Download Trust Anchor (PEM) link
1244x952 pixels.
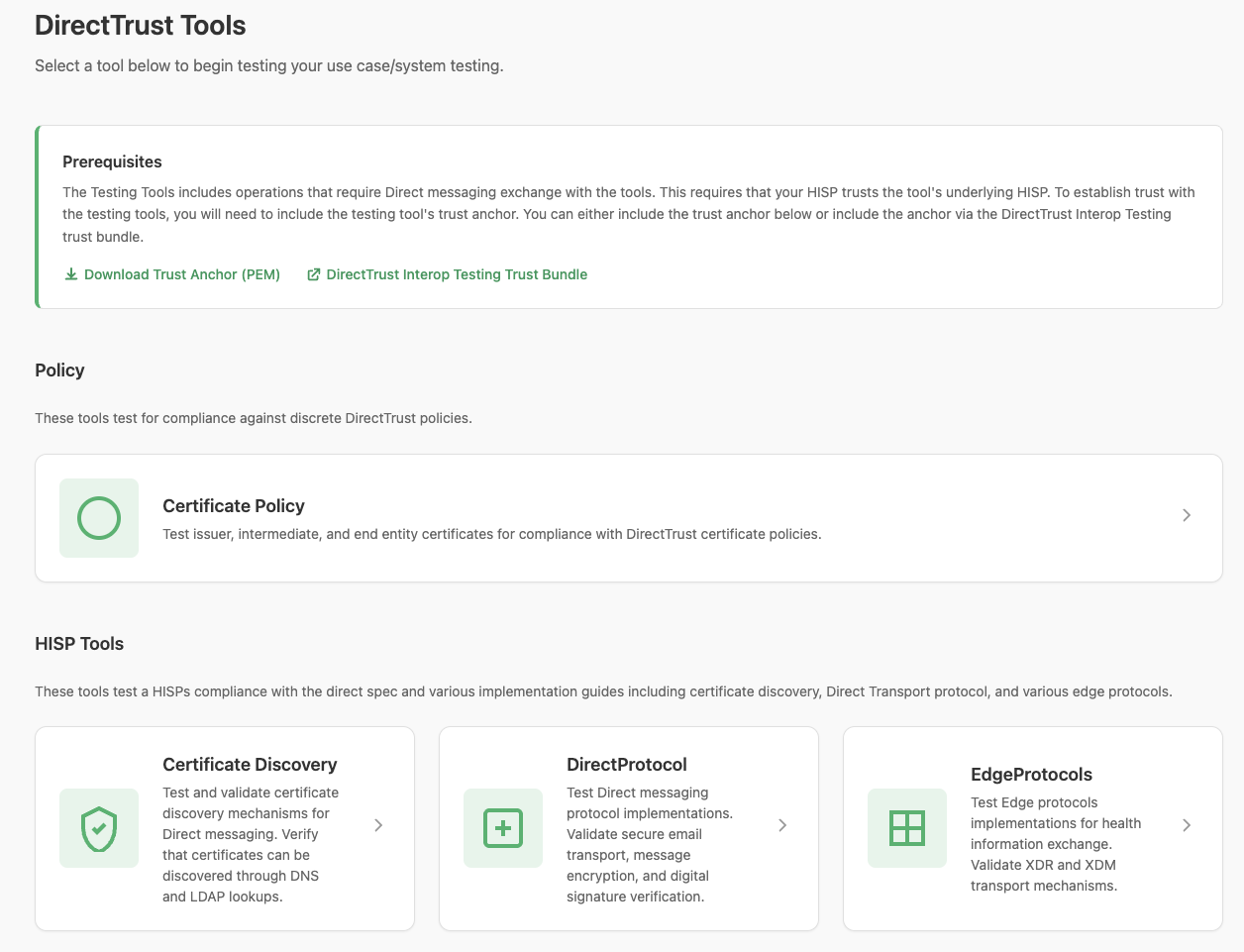tap(172, 274)
